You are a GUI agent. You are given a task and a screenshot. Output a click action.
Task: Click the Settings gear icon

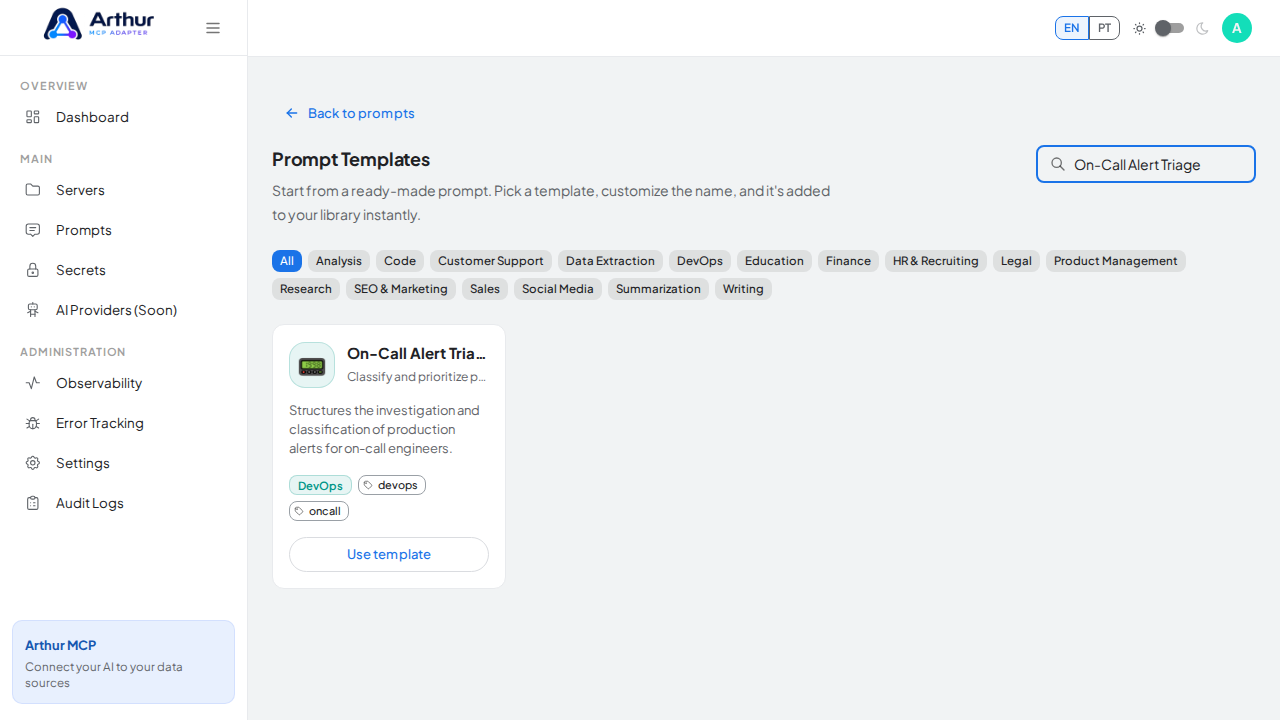click(33, 463)
